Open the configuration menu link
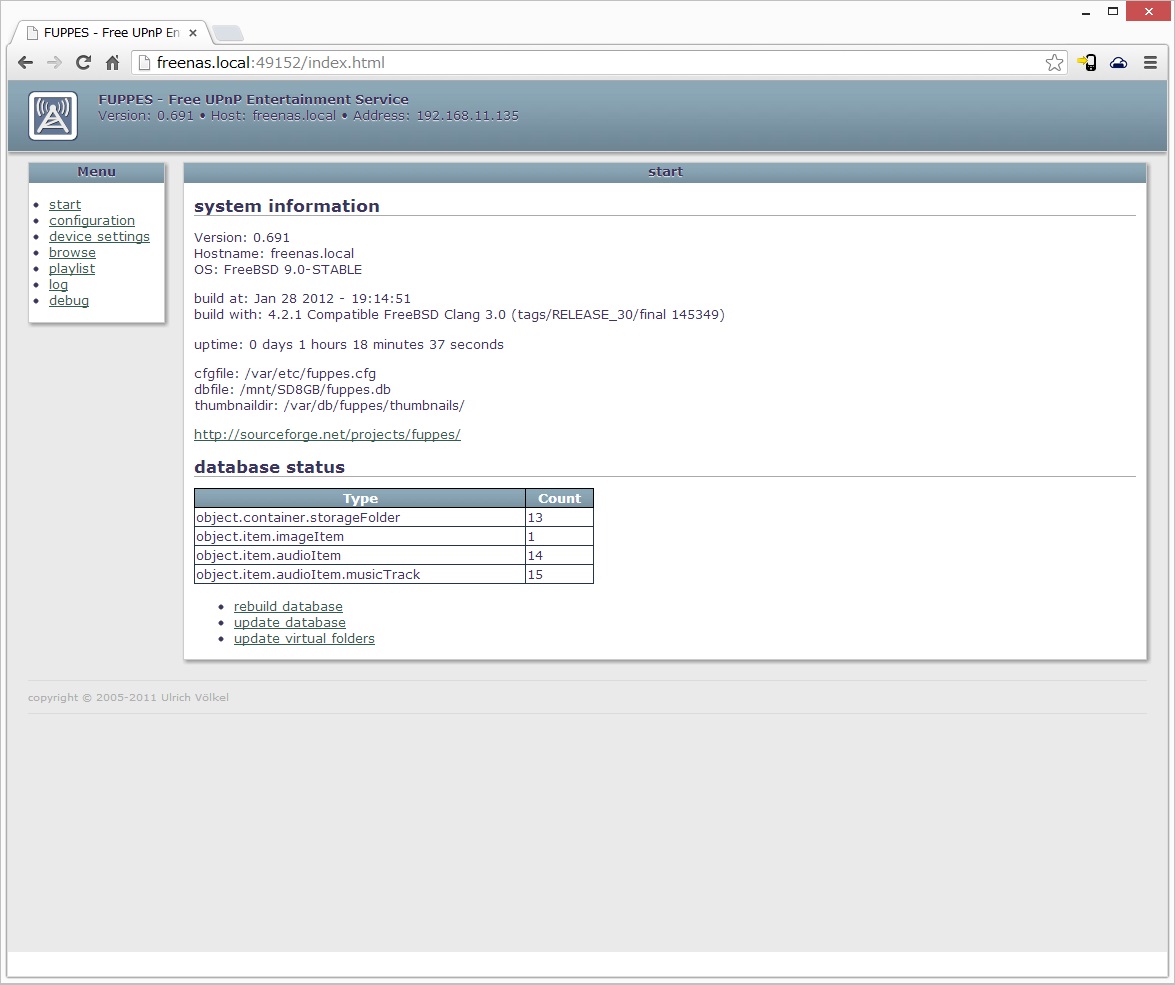Image resolution: width=1175 pixels, height=985 pixels. tap(92, 220)
